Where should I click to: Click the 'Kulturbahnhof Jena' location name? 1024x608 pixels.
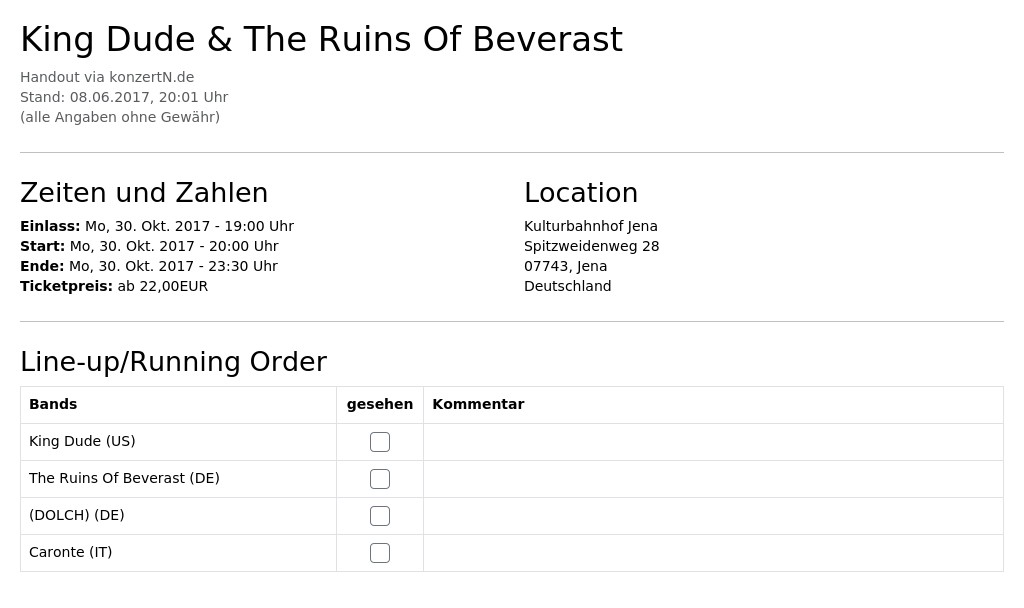(590, 226)
